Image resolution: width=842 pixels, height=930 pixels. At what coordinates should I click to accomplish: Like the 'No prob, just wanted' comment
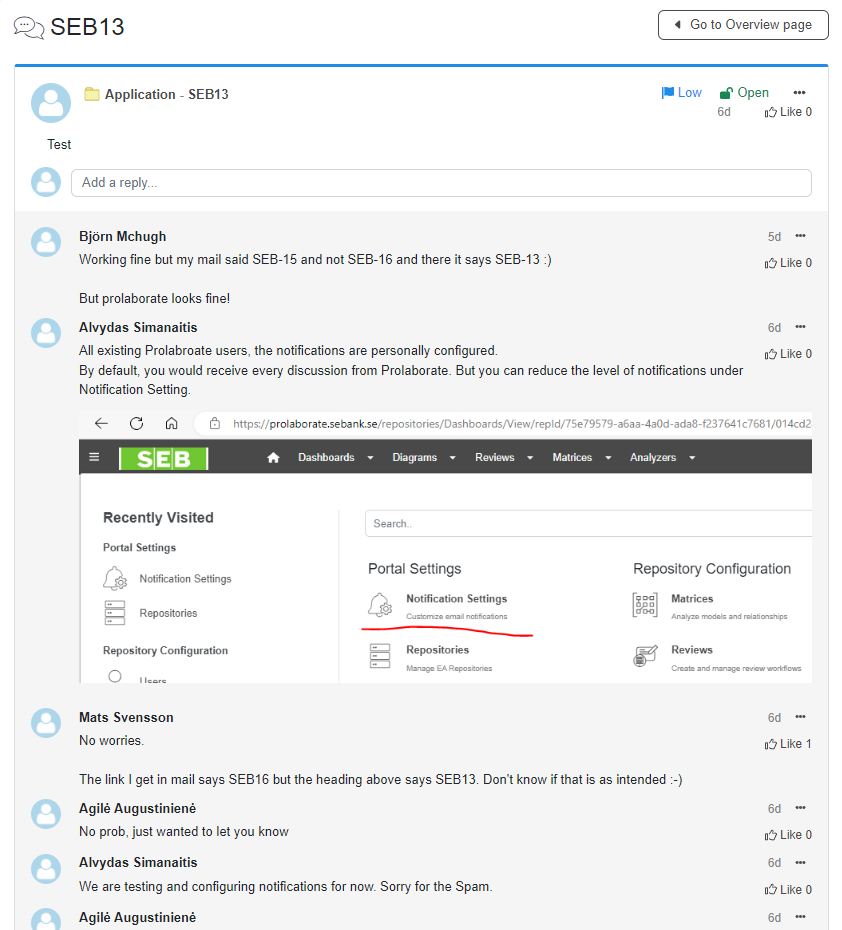pos(788,835)
